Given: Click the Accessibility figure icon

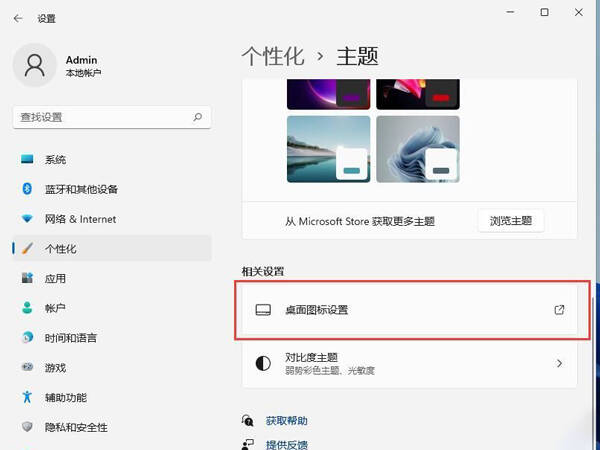Looking at the screenshot, I should click(x=27, y=397).
